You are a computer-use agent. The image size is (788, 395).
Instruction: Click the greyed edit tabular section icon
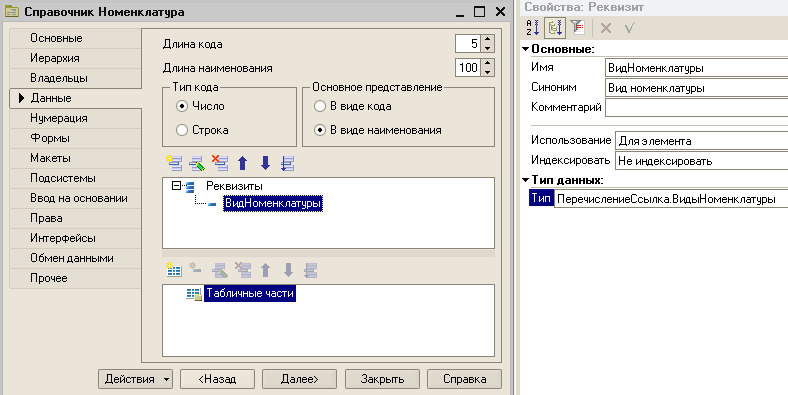click(220, 270)
